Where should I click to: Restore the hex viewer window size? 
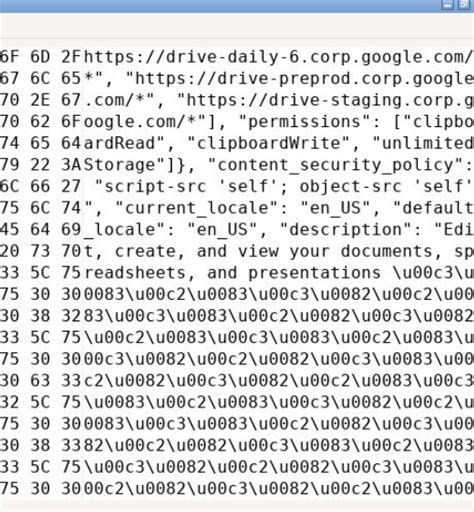coord(464,4)
